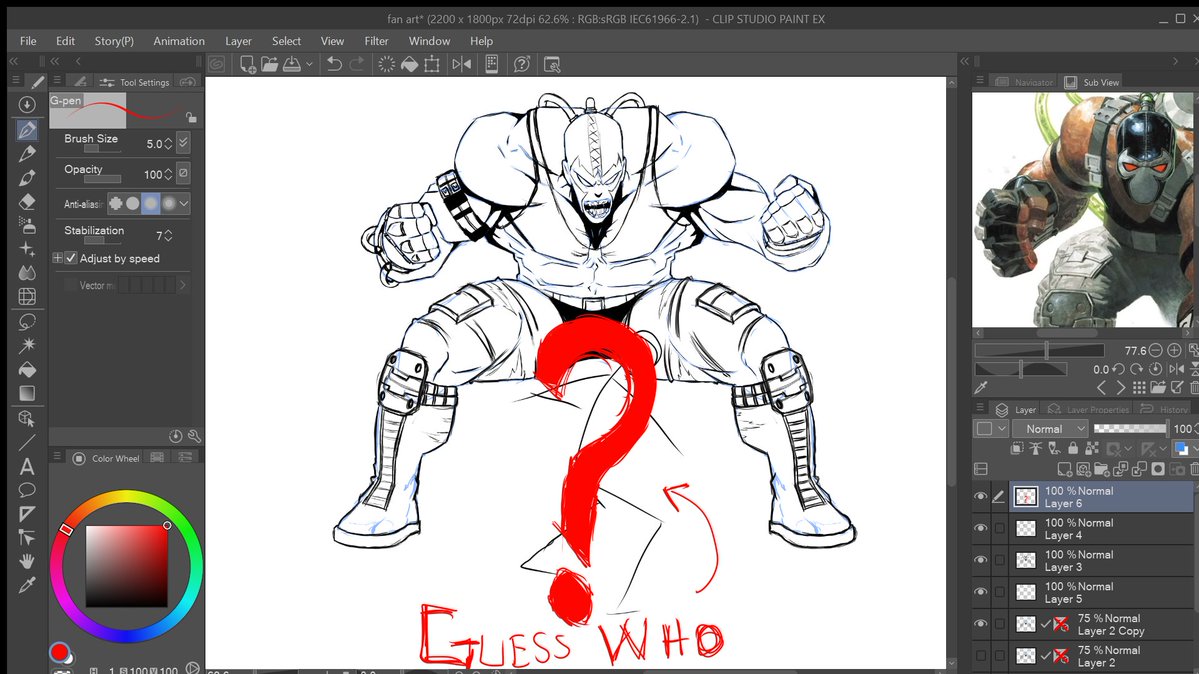Viewport: 1199px width, 674px height.
Task: Switch to the Layer Properties tab
Action: pyautogui.click(x=1088, y=409)
